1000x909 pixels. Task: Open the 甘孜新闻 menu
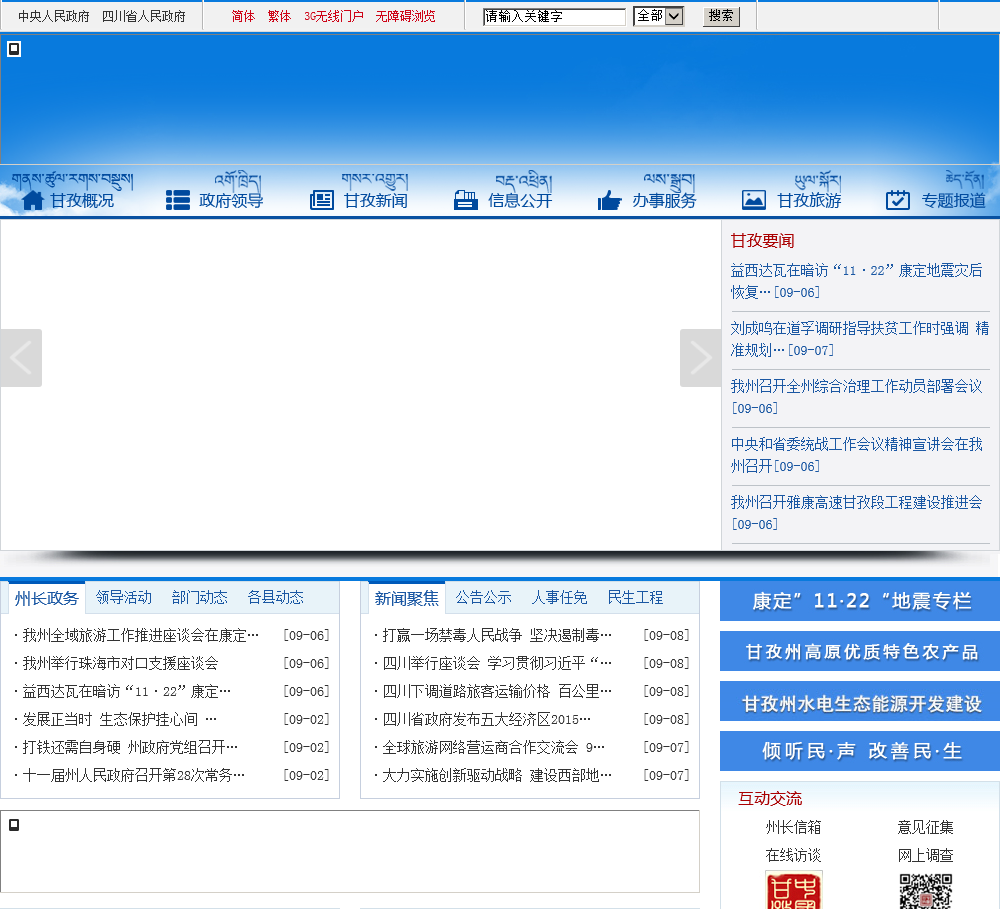[376, 200]
